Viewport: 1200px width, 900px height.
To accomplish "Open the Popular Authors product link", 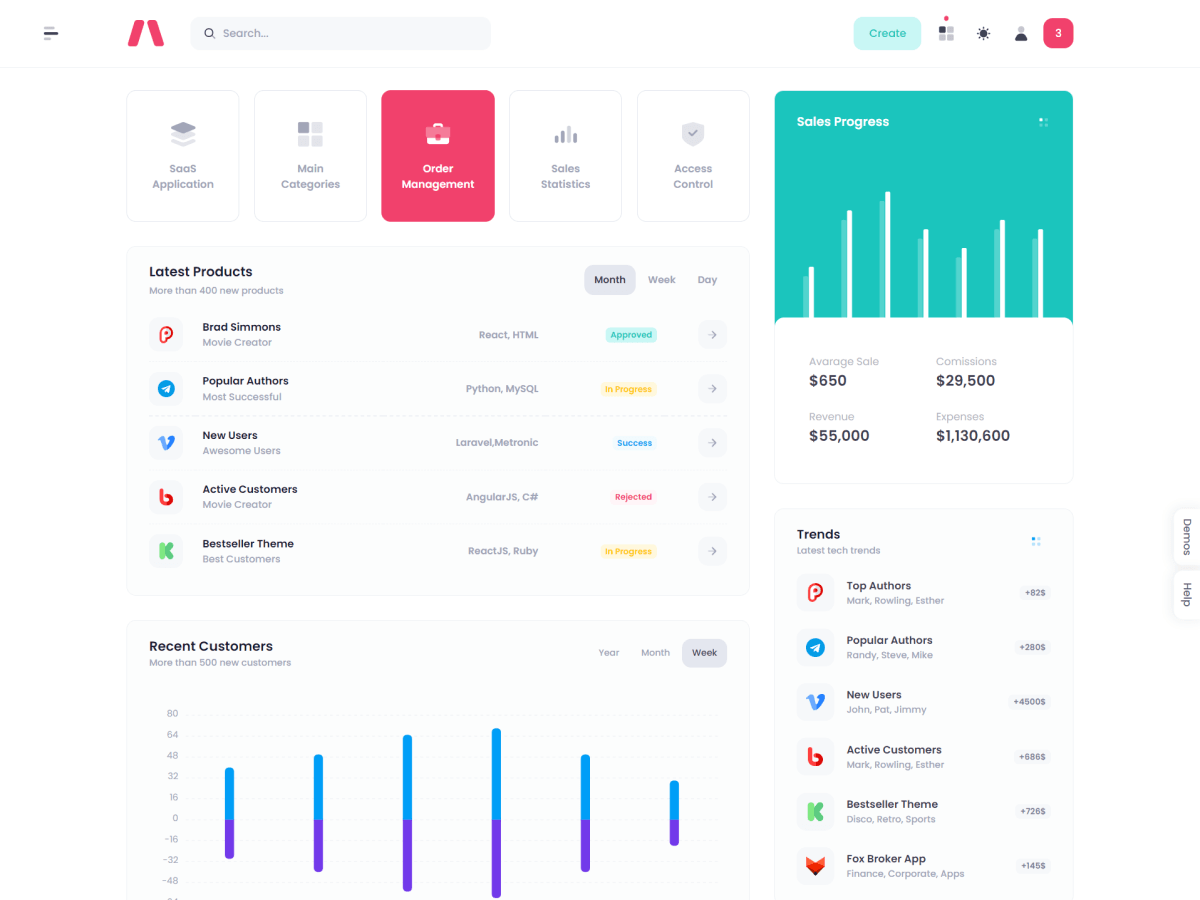I will 245,381.
